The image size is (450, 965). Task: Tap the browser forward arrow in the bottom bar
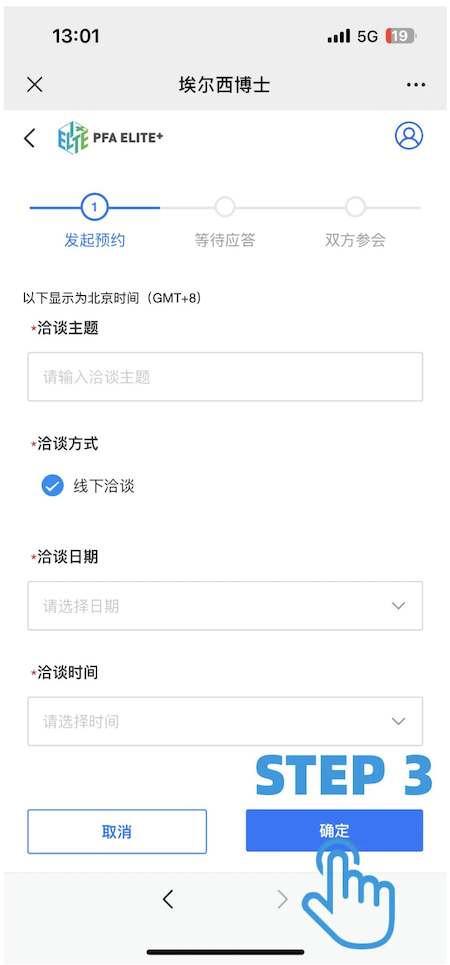[283, 900]
